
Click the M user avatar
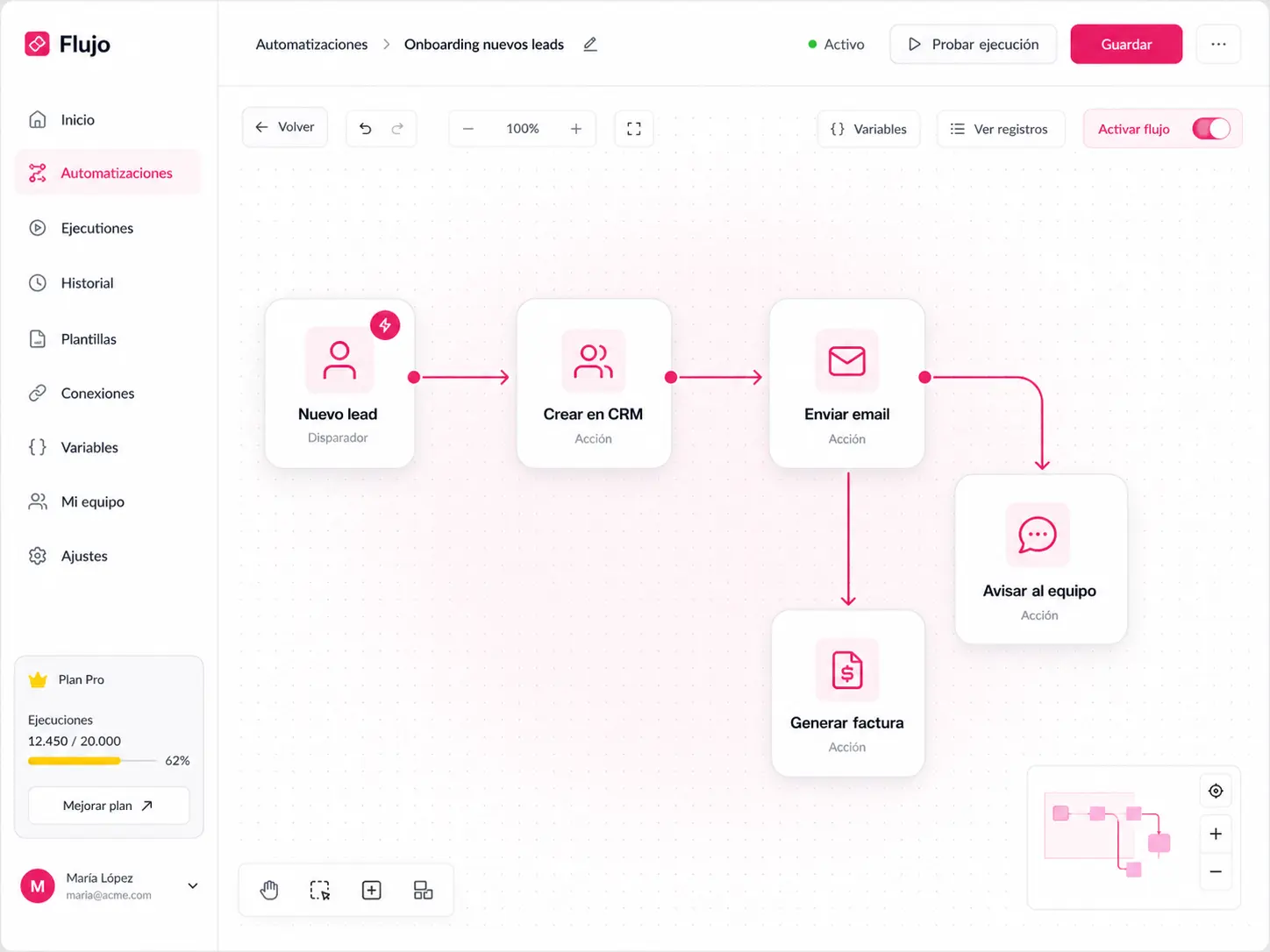38,886
